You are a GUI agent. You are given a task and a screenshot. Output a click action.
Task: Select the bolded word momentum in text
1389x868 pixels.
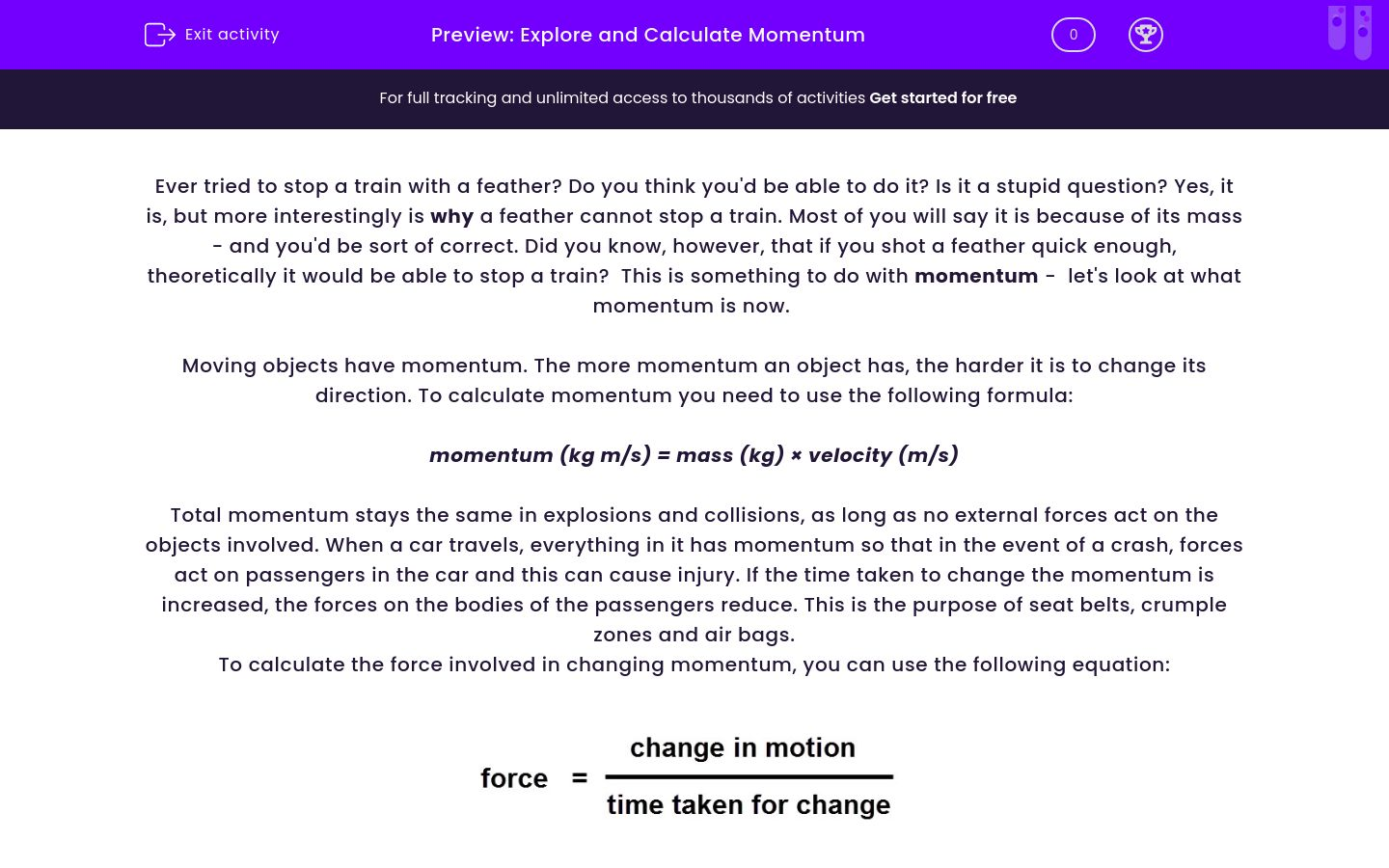coord(976,276)
